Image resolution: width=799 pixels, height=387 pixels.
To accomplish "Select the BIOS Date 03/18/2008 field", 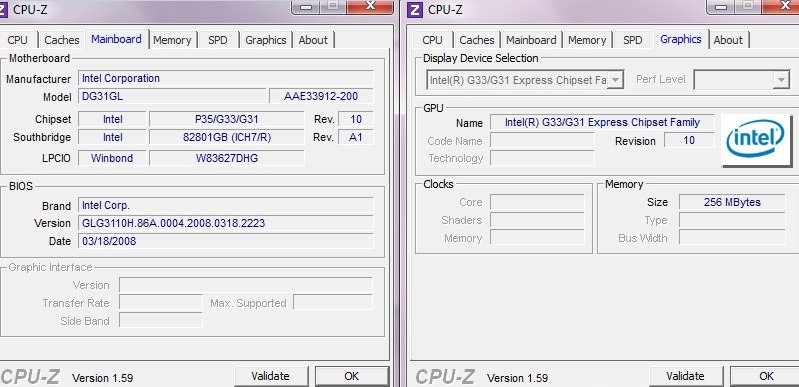I will 225,241.
